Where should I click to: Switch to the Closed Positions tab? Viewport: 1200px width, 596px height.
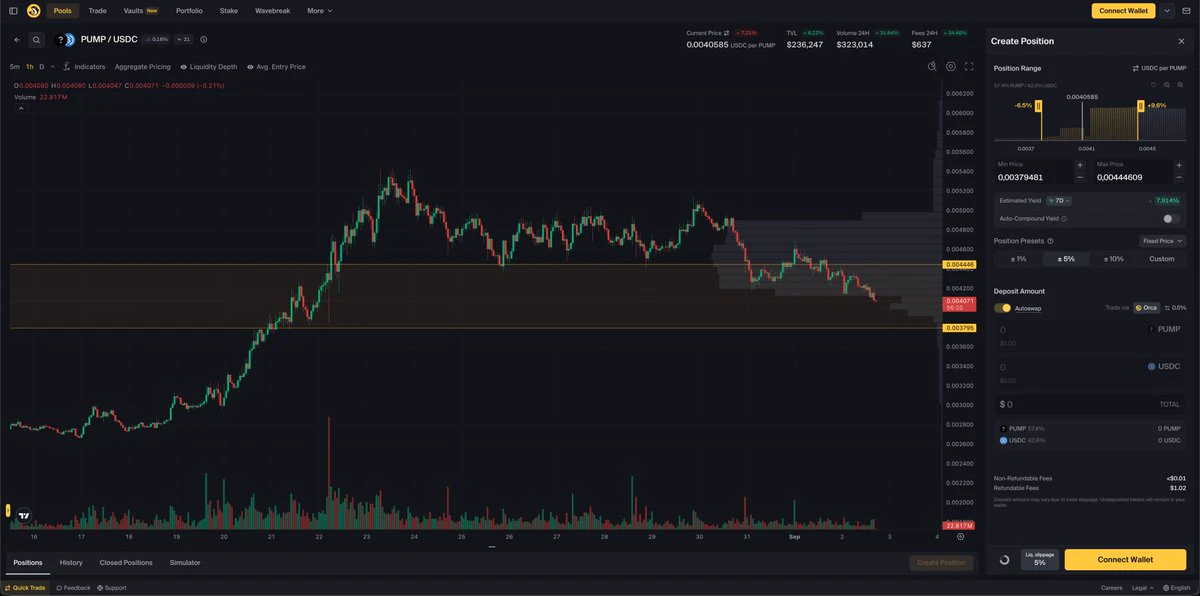pos(126,563)
